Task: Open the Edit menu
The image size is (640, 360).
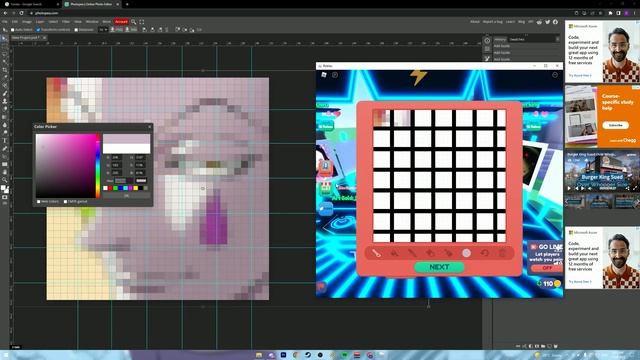Action: click(x=15, y=22)
